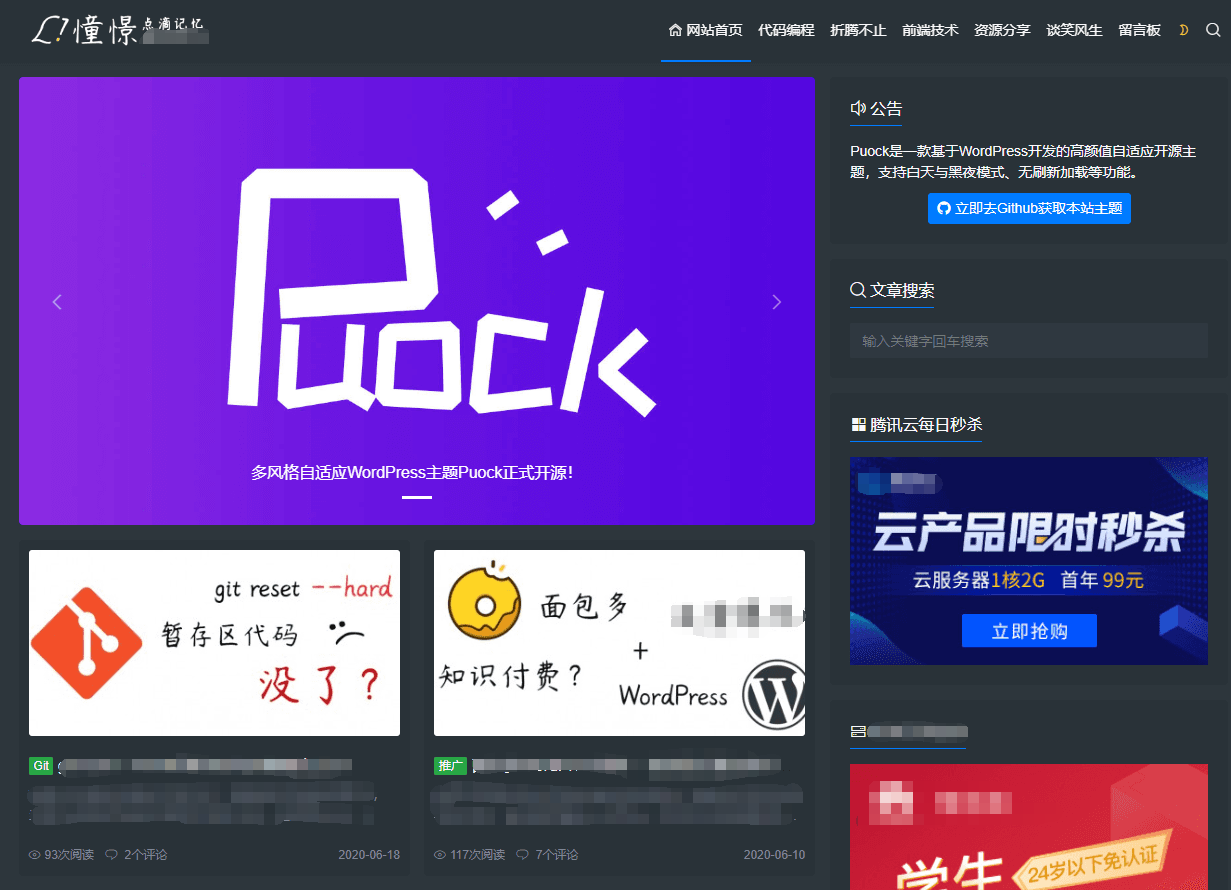This screenshot has height=890, width=1231.
Task: Open the 代码编程 menu item
Action: (x=786, y=30)
